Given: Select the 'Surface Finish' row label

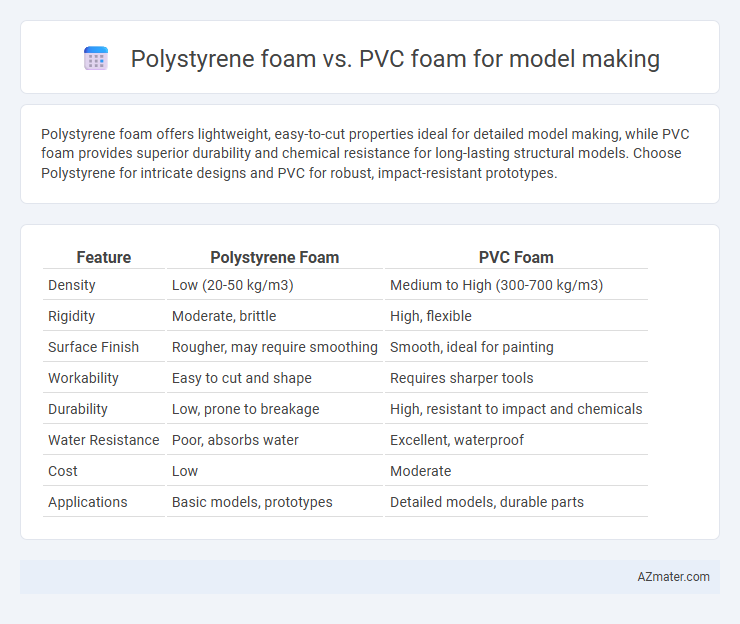Looking at the screenshot, I should (93, 347).
